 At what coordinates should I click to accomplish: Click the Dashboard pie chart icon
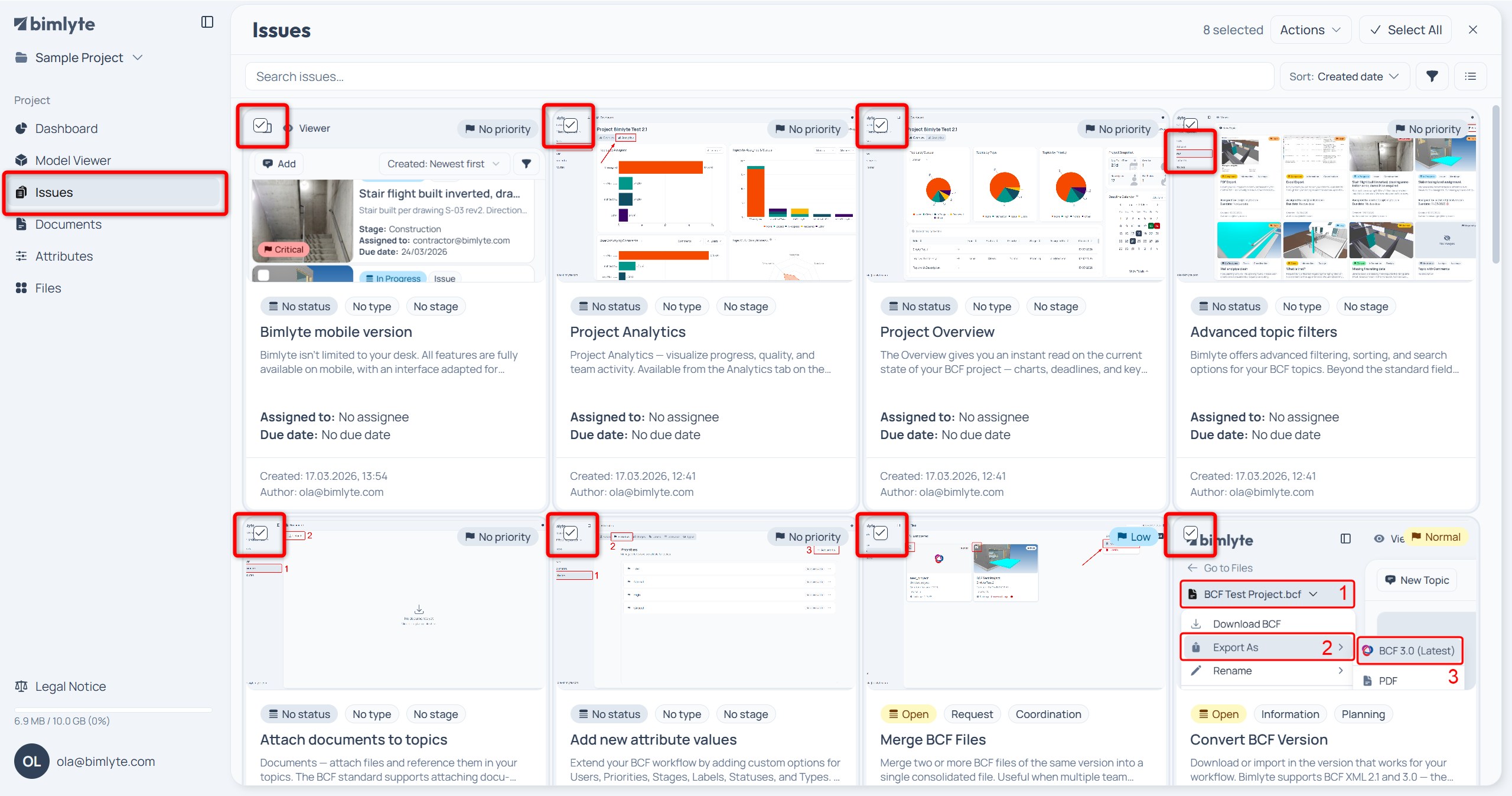[21, 129]
